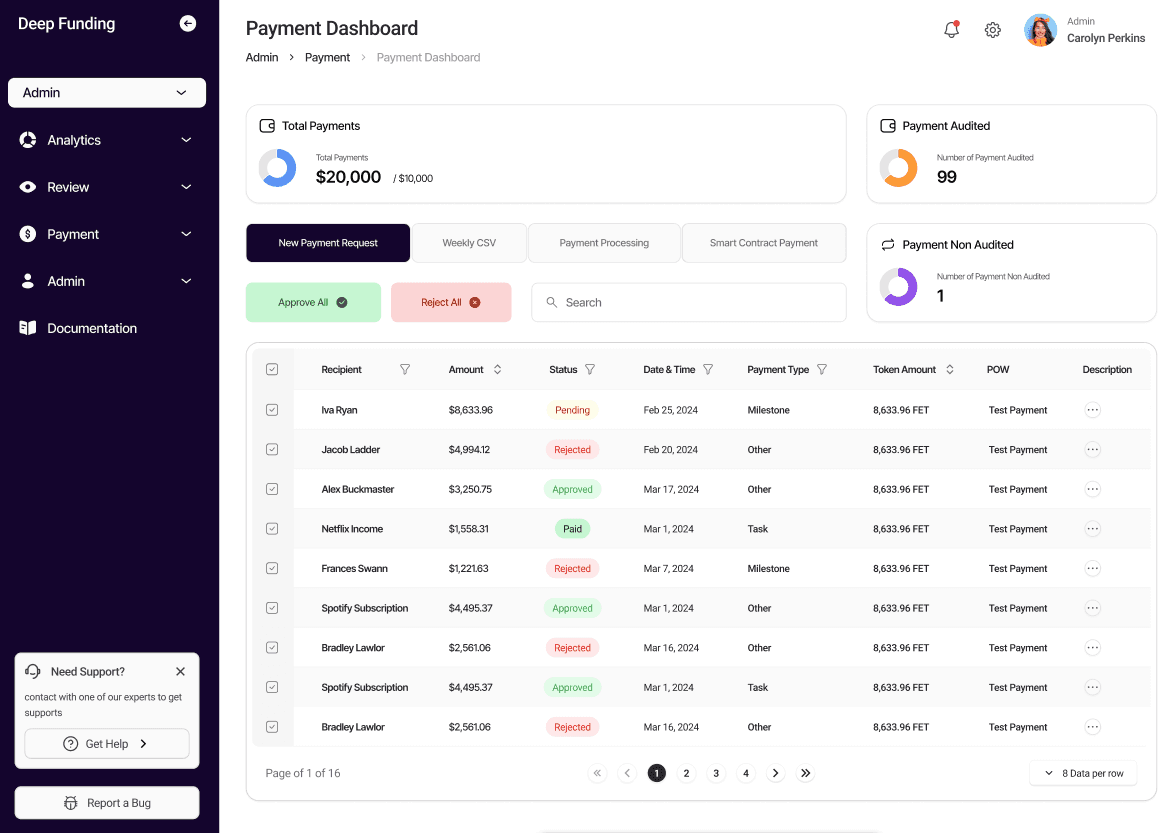
Task: Open the Payment sidebar icon
Action: point(27,234)
